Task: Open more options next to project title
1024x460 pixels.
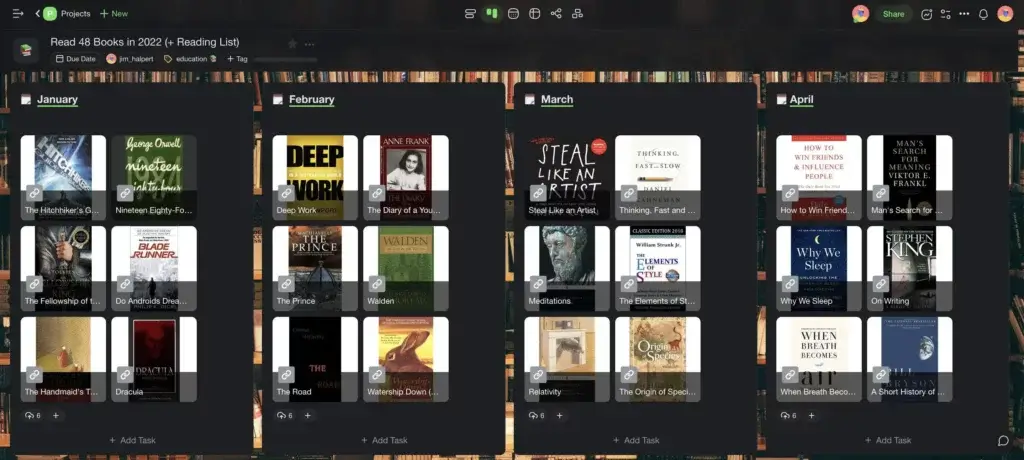Action: coord(310,44)
